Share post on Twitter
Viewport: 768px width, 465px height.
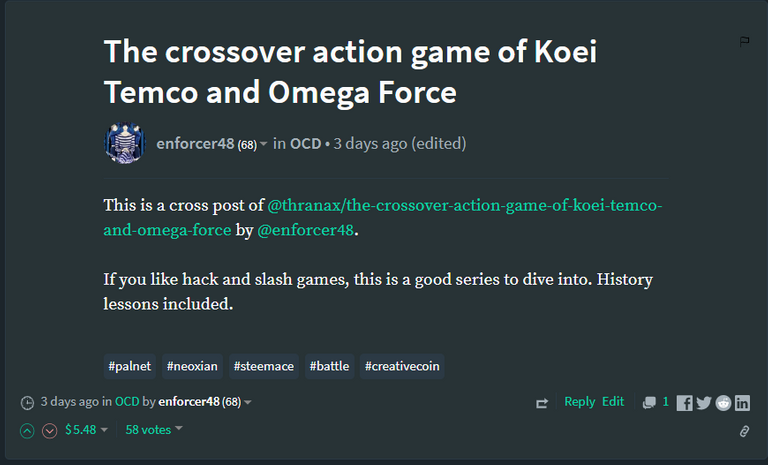tap(704, 403)
